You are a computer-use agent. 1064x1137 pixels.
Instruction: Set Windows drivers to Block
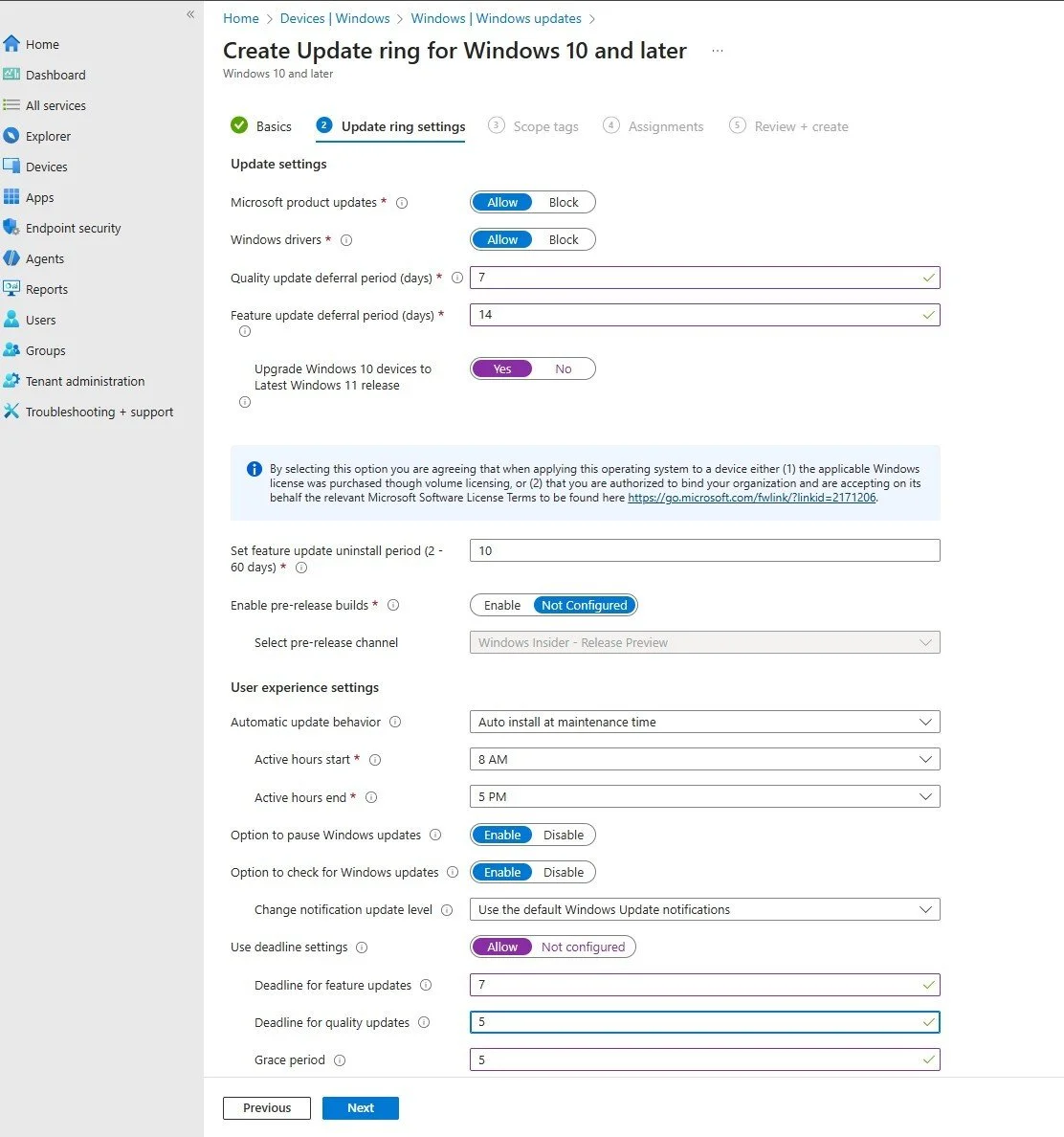tap(564, 239)
